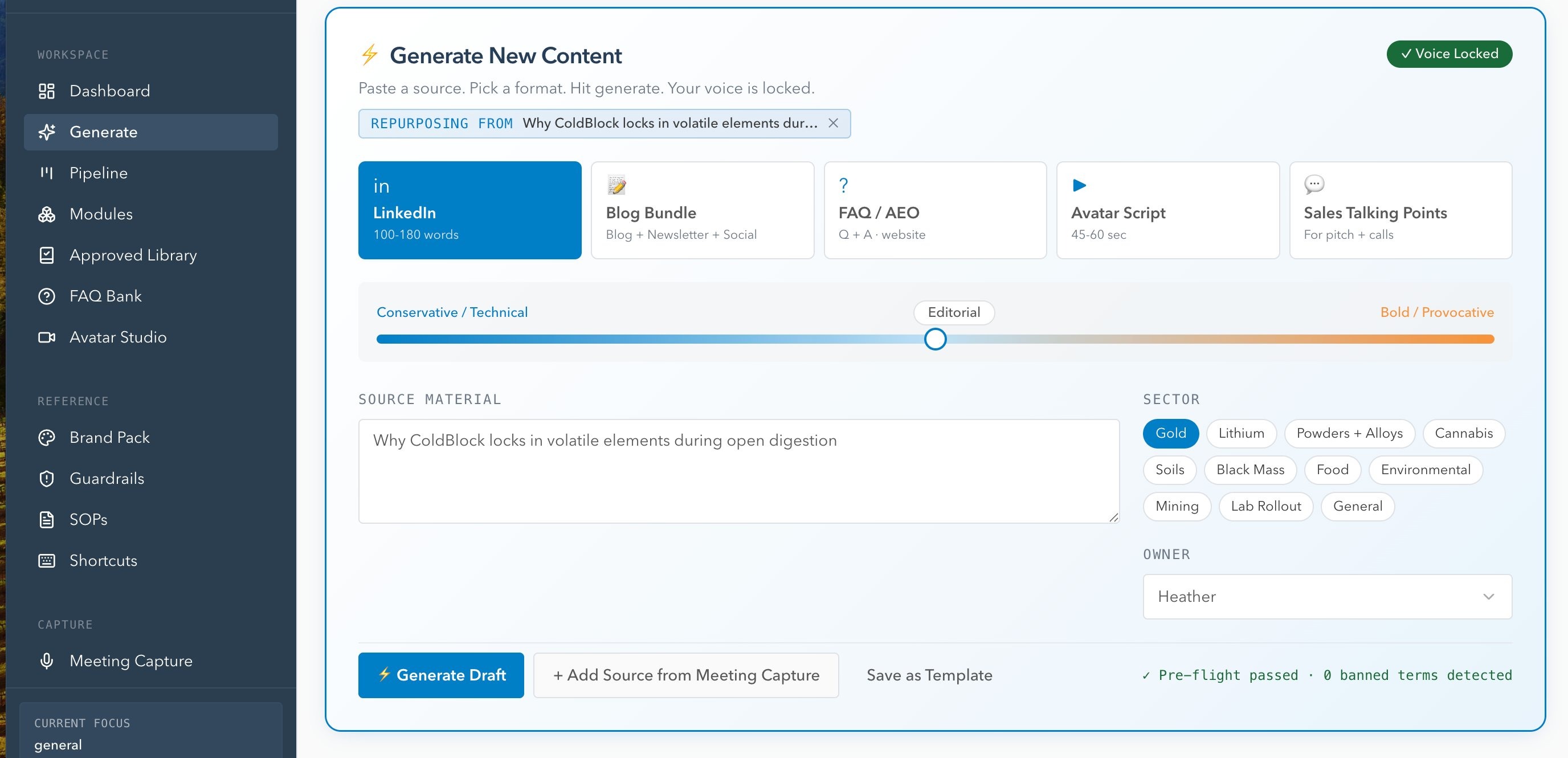View the Guardrails reference page
1568x758 pixels.
151,479
